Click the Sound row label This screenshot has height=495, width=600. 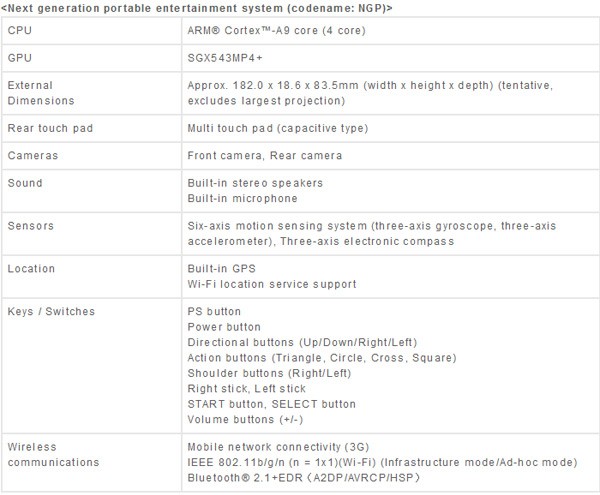(x=24, y=183)
